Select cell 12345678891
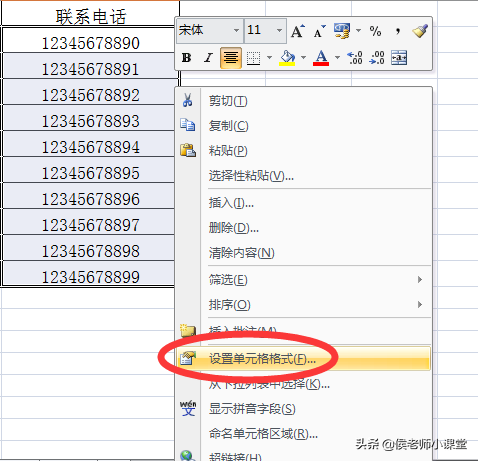Image resolution: width=478 pixels, height=461 pixels. coord(89,66)
